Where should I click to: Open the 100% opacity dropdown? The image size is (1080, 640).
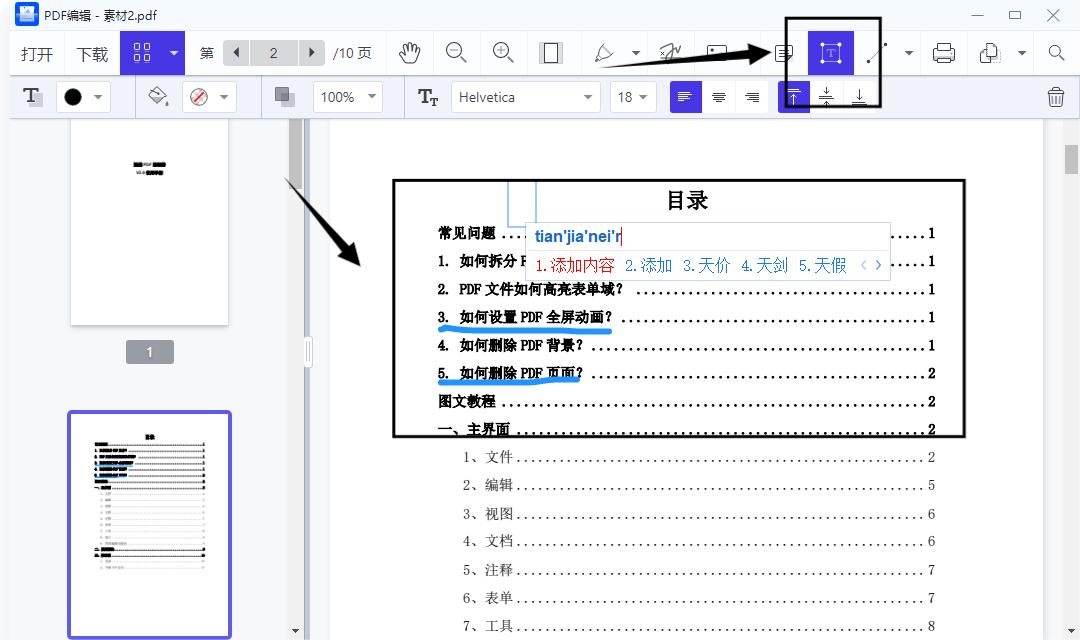tap(348, 97)
